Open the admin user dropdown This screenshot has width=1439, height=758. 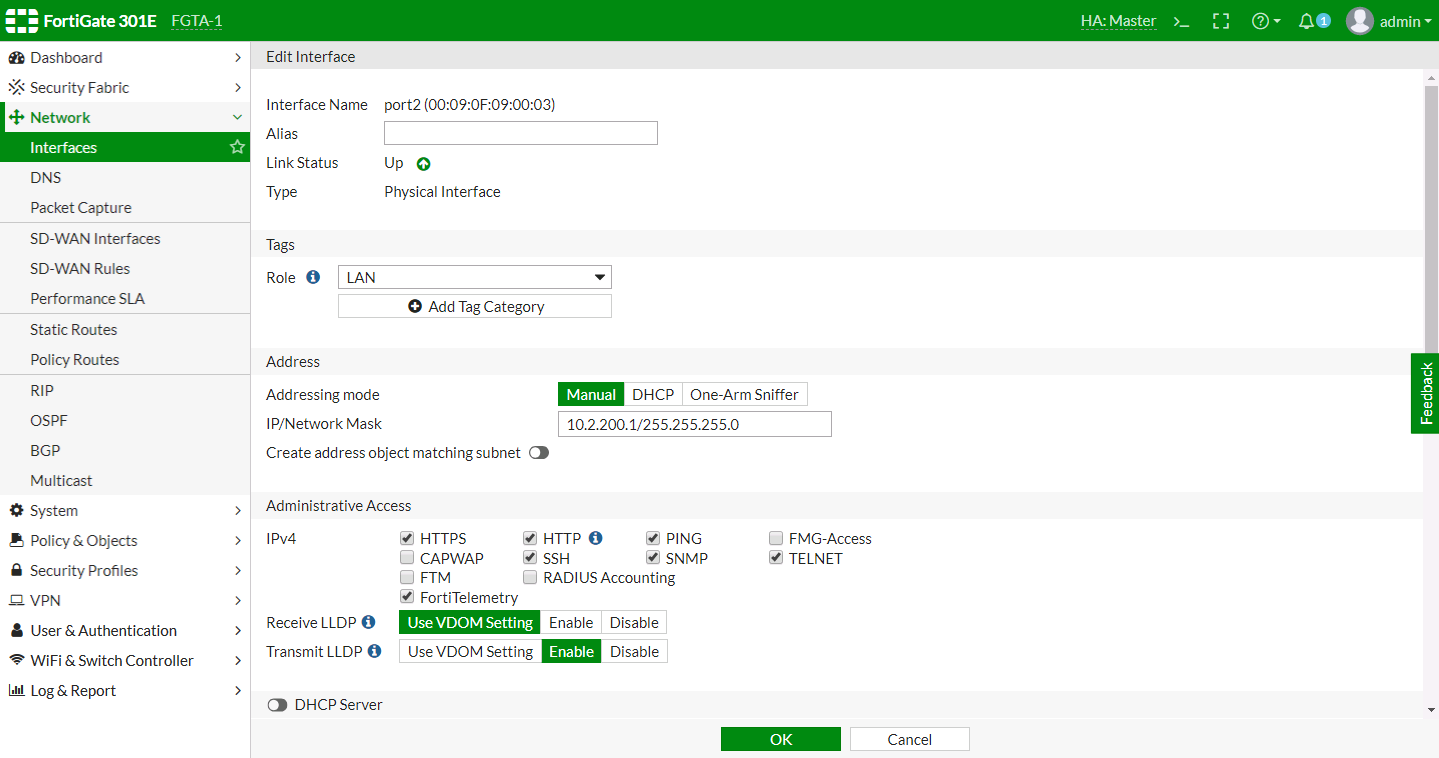[x=1390, y=21]
